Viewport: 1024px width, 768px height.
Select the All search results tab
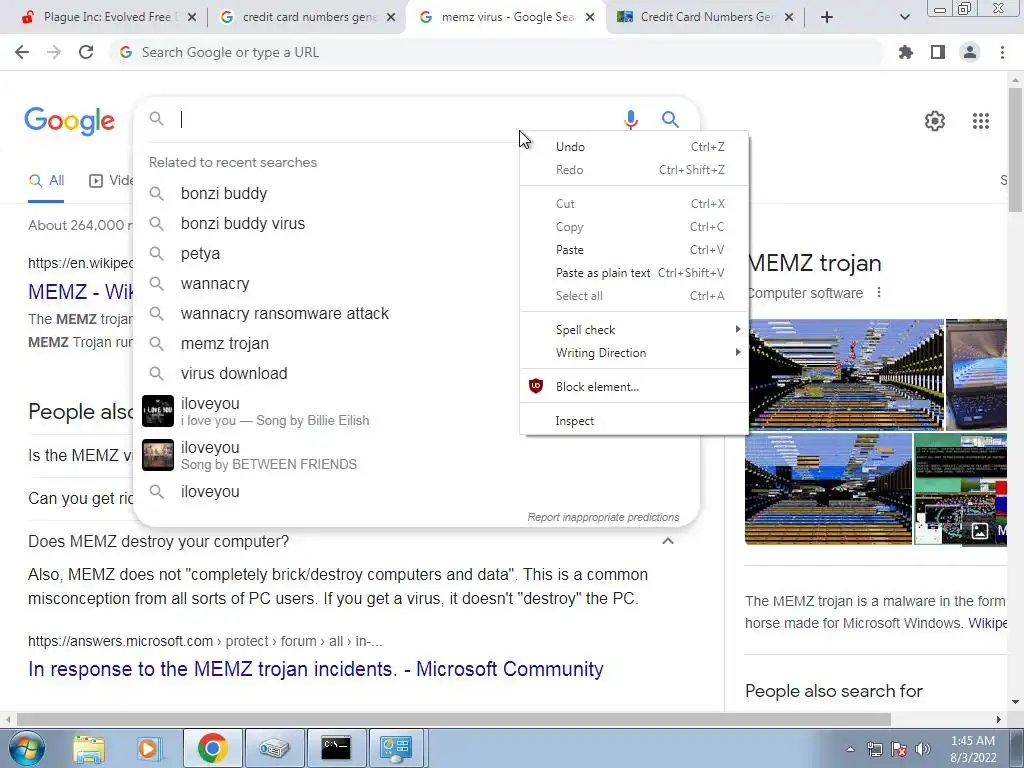pos(46,181)
